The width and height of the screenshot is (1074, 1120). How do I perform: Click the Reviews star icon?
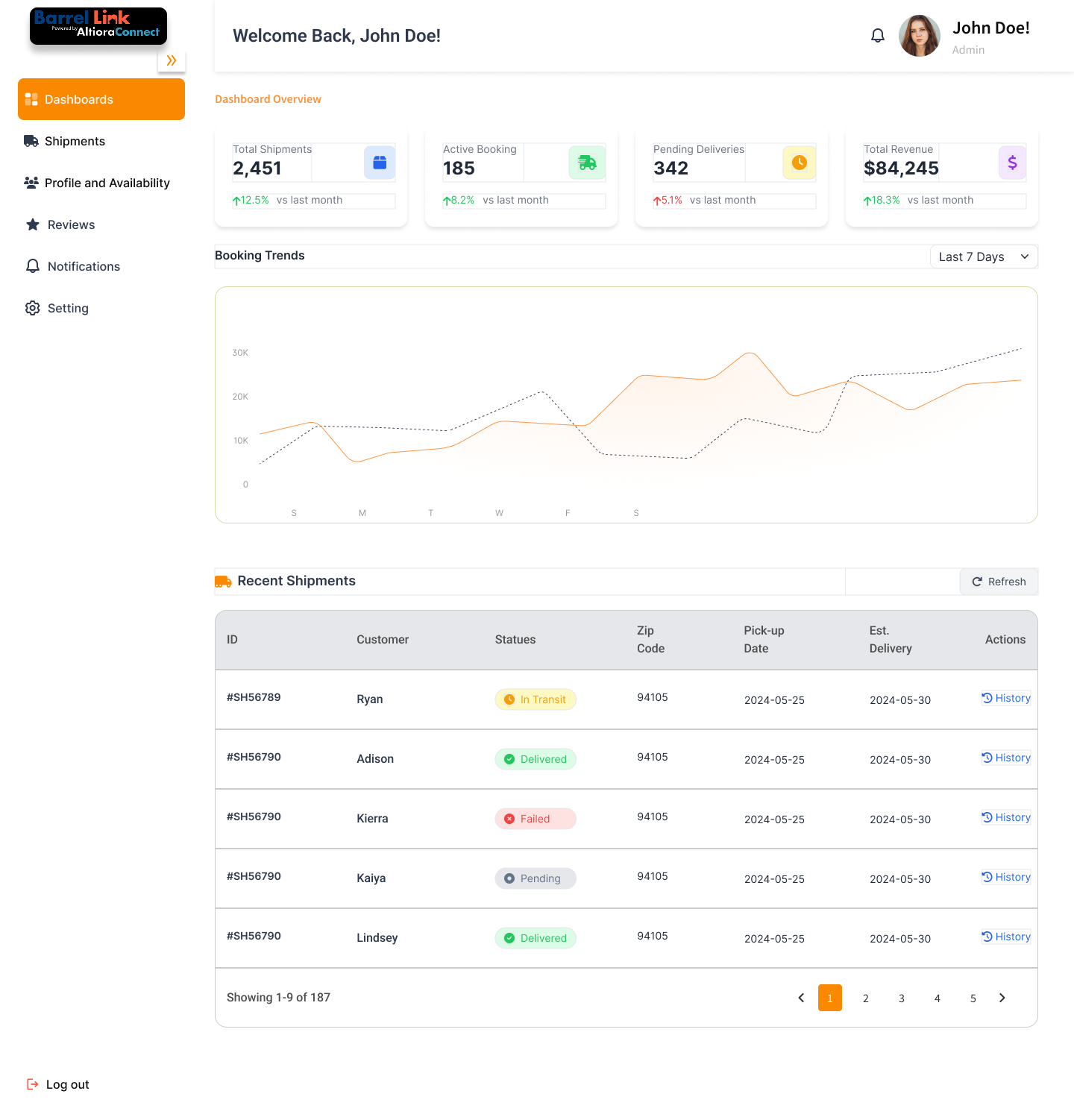[32, 224]
